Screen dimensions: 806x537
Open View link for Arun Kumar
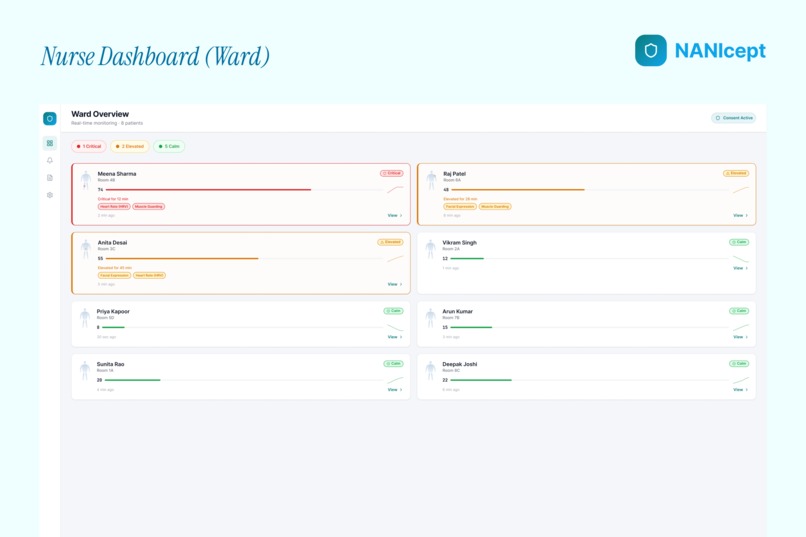tap(740, 337)
